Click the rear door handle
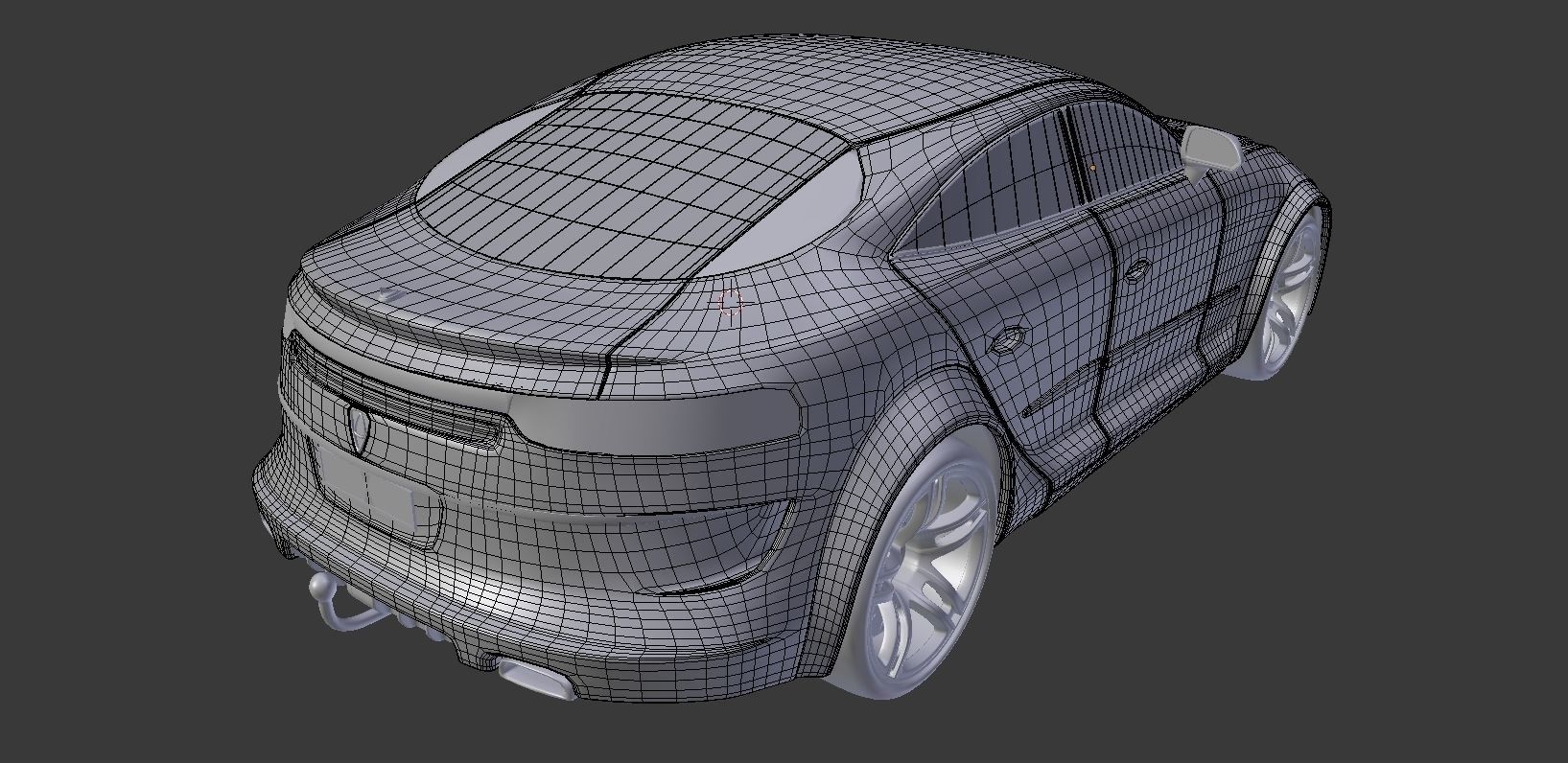 pos(1009,339)
